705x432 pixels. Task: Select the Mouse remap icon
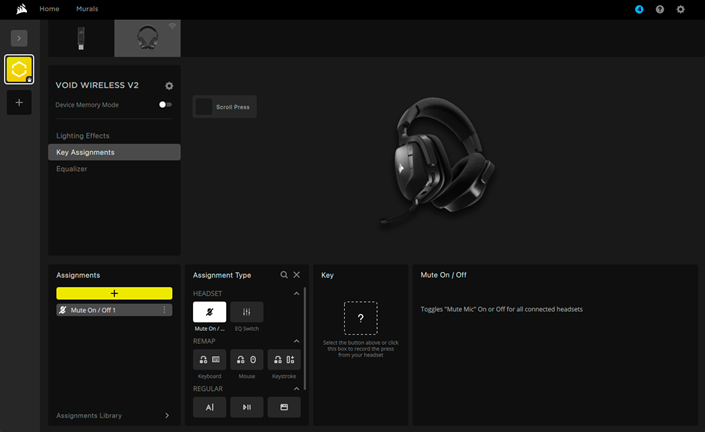[x=247, y=359]
